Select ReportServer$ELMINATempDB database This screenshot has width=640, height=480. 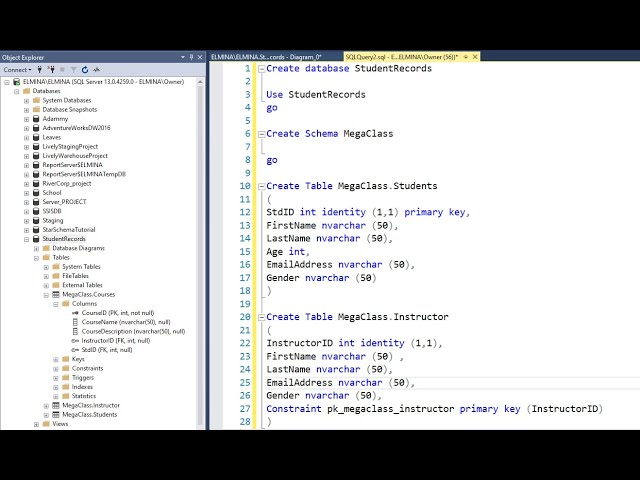(x=84, y=174)
